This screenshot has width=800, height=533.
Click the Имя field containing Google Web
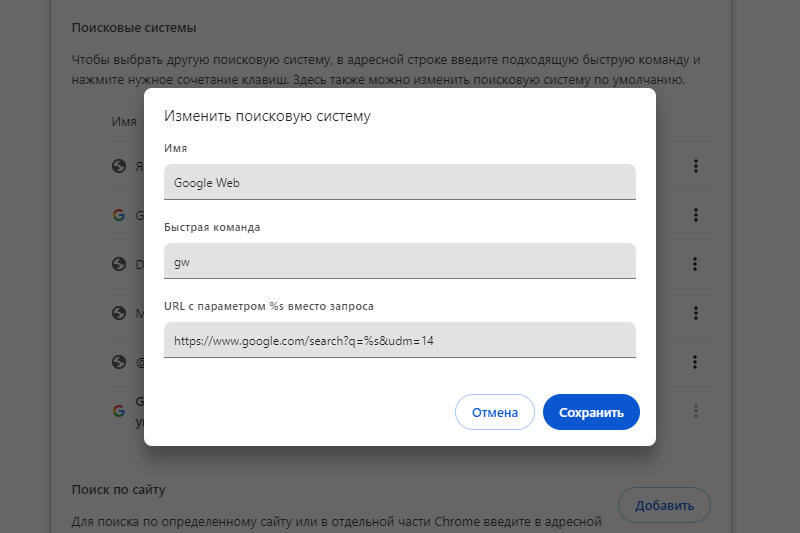(400, 183)
